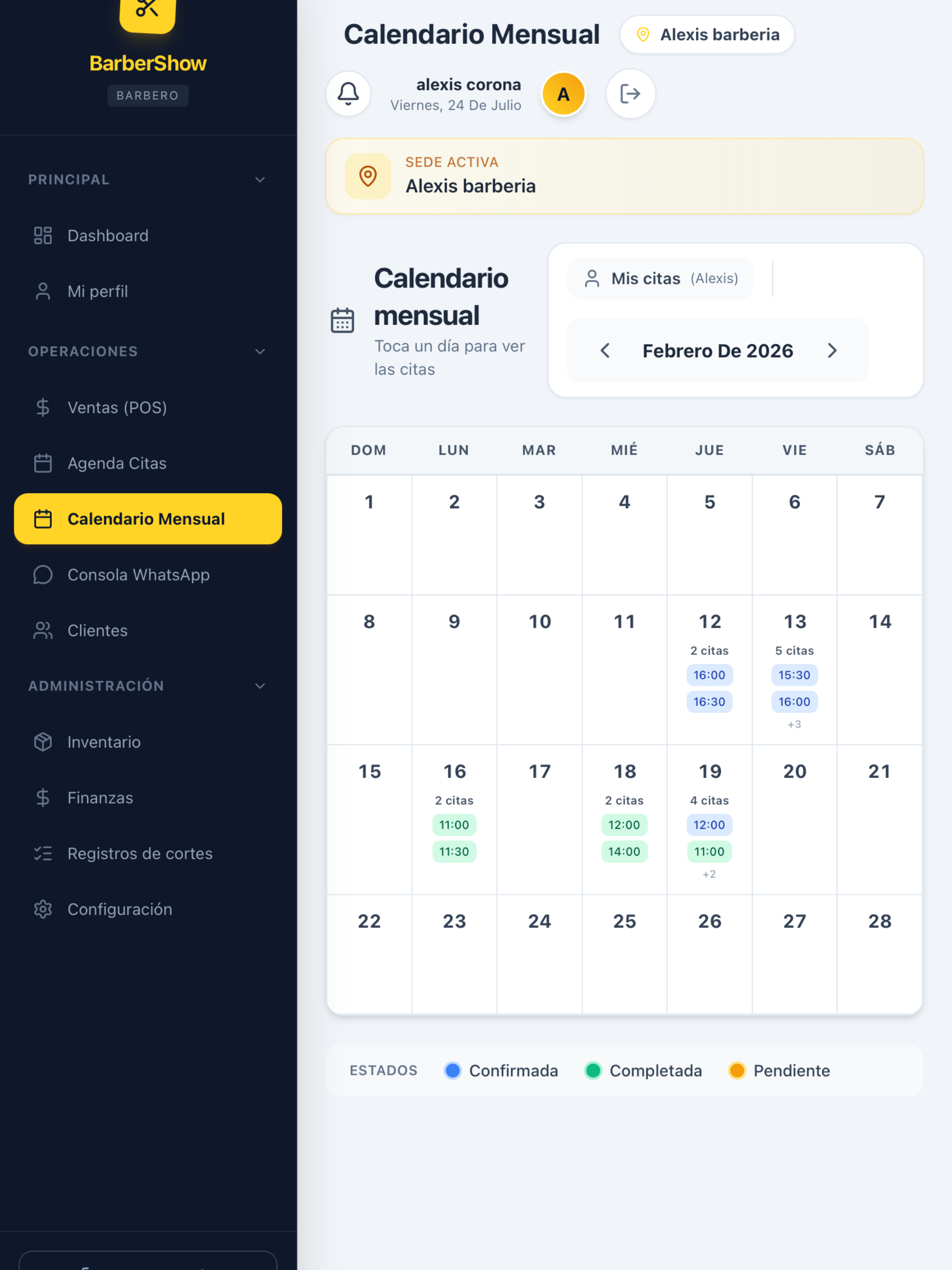Click the +2 more indicator on day 19
The width and height of the screenshot is (952, 1270).
709,875
